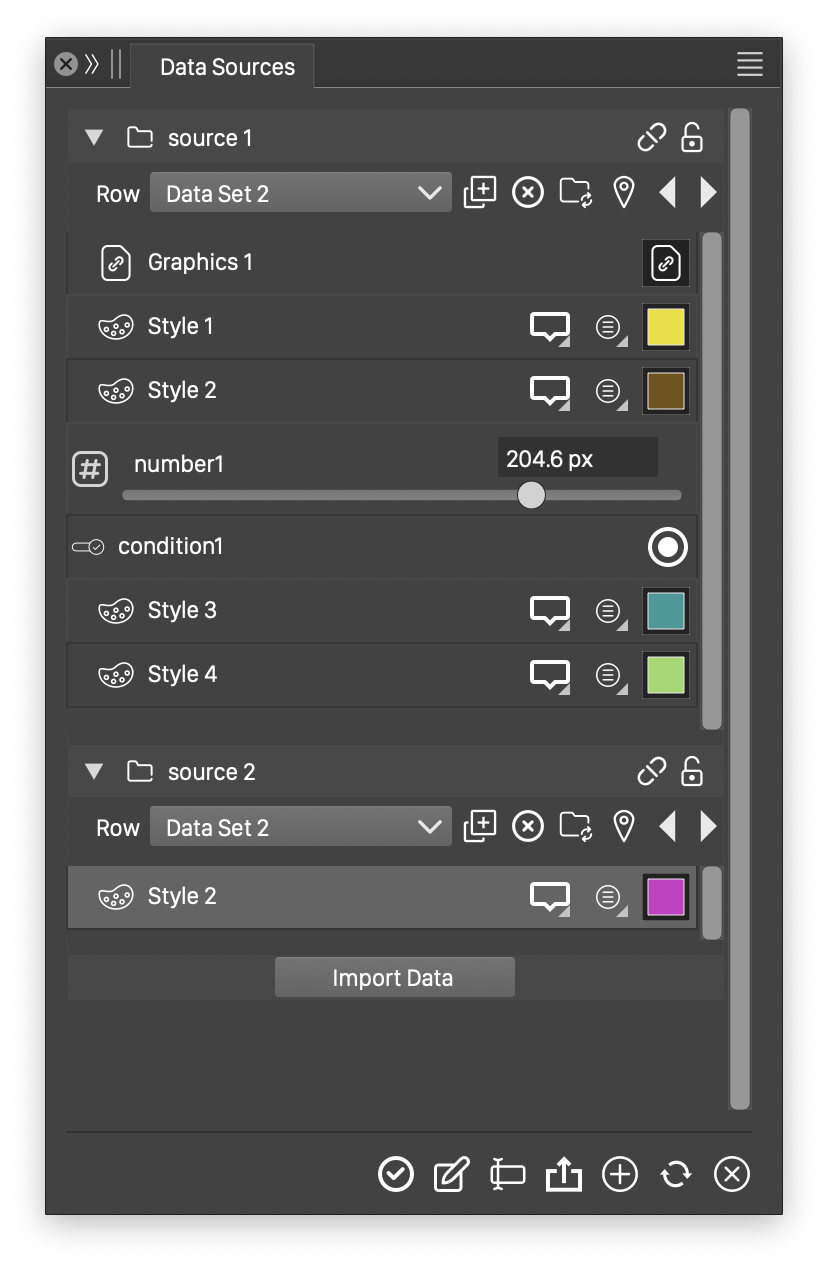Collapse the source 1 group
Screen dimensions: 828x1268
(x=95, y=138)
